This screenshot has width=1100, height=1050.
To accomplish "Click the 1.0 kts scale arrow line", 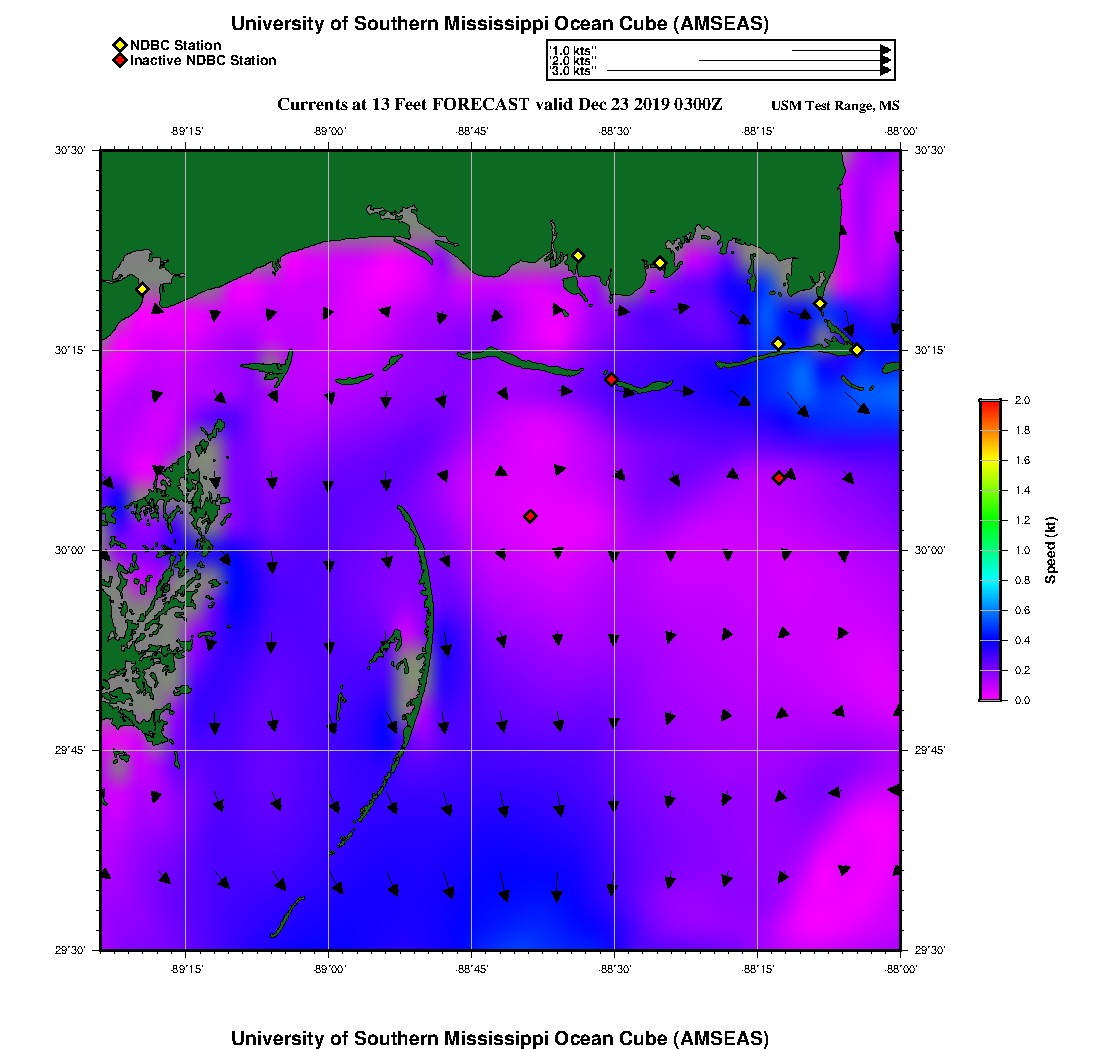I will pyautogui.click(x=835, y=50).
